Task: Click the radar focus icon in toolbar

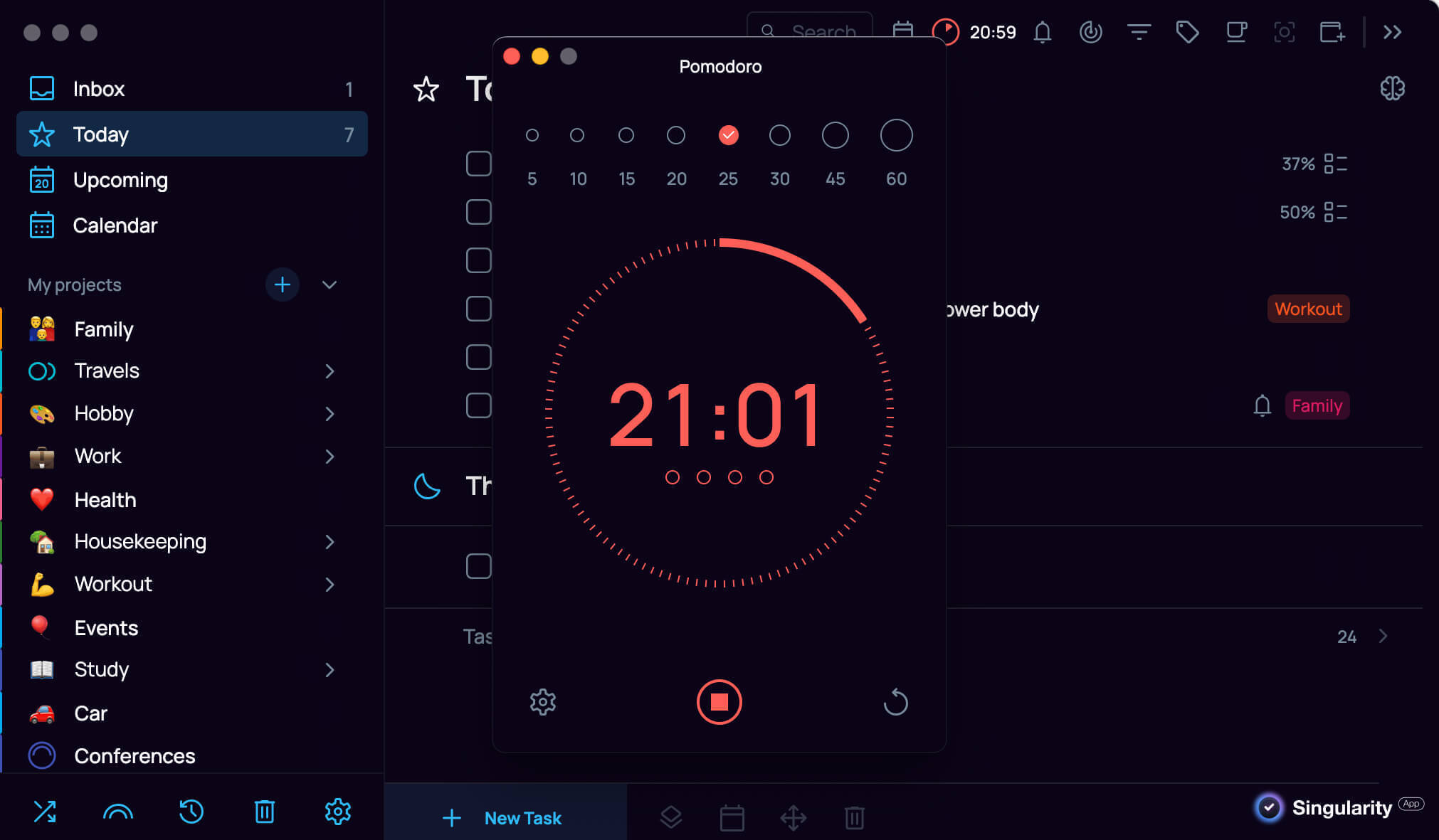Action: (x=1091, y=32)
